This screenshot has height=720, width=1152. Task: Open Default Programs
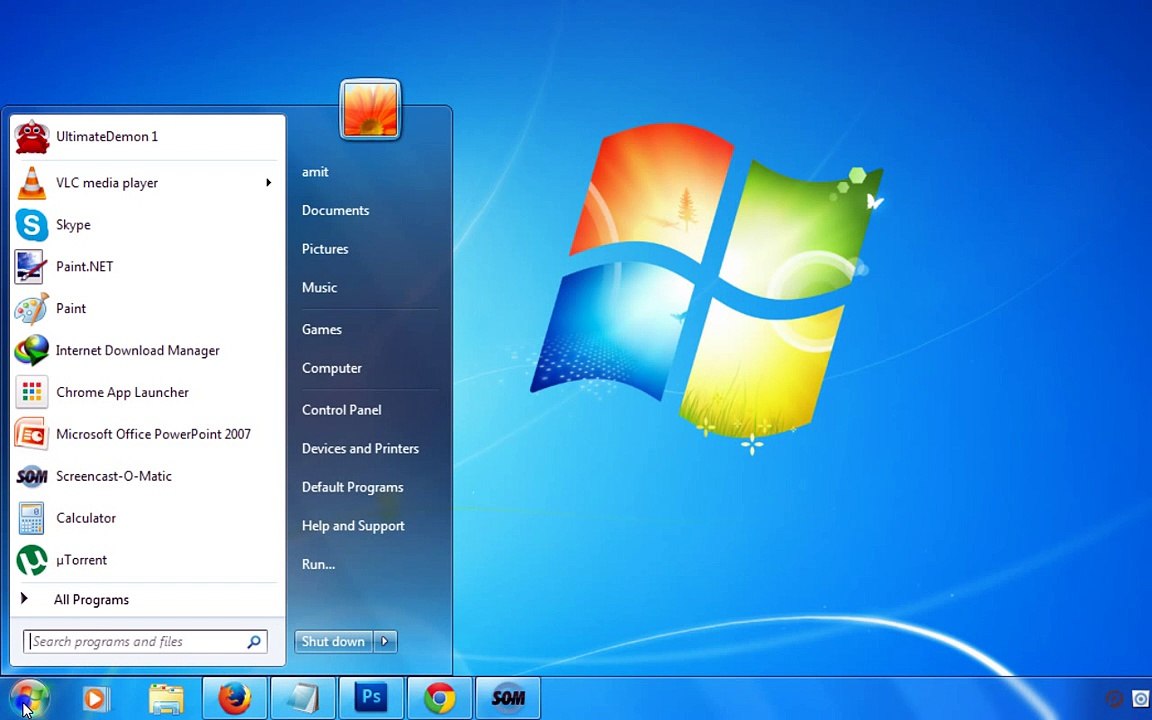(x=353, y=488)
